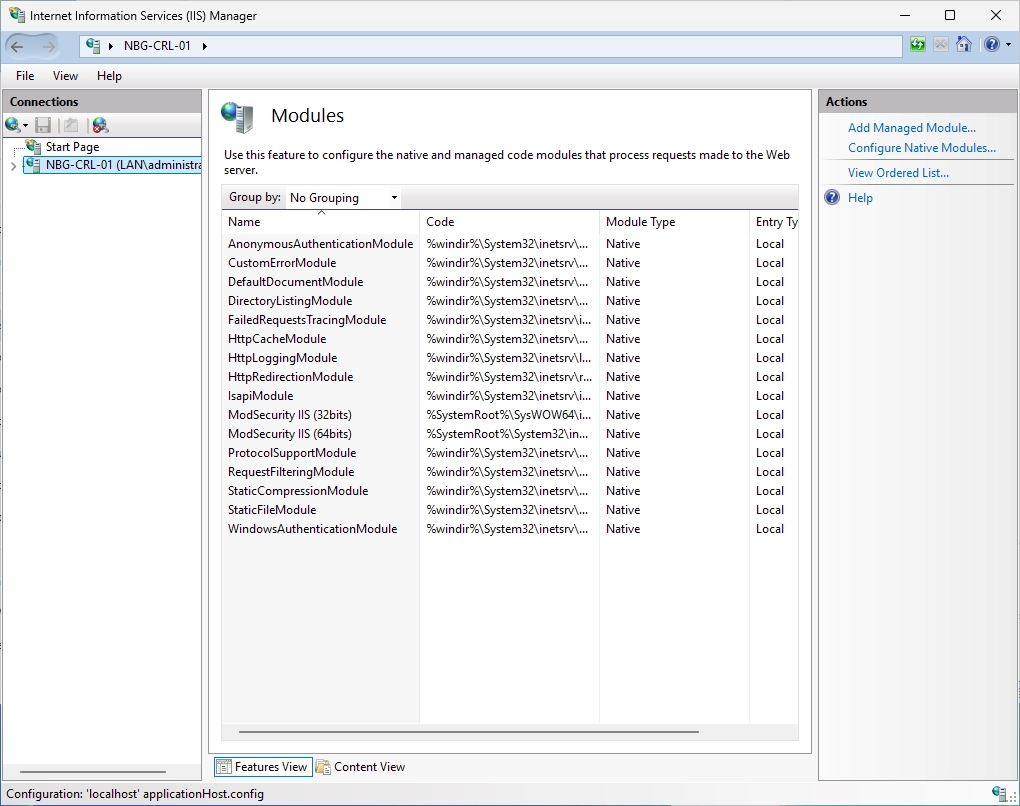The width and height of the screenshot is (1020, 806).
Task: Open the dropdown arrow next to toolbar Help
Action: pyautogui.click(x=1008, y=45)
